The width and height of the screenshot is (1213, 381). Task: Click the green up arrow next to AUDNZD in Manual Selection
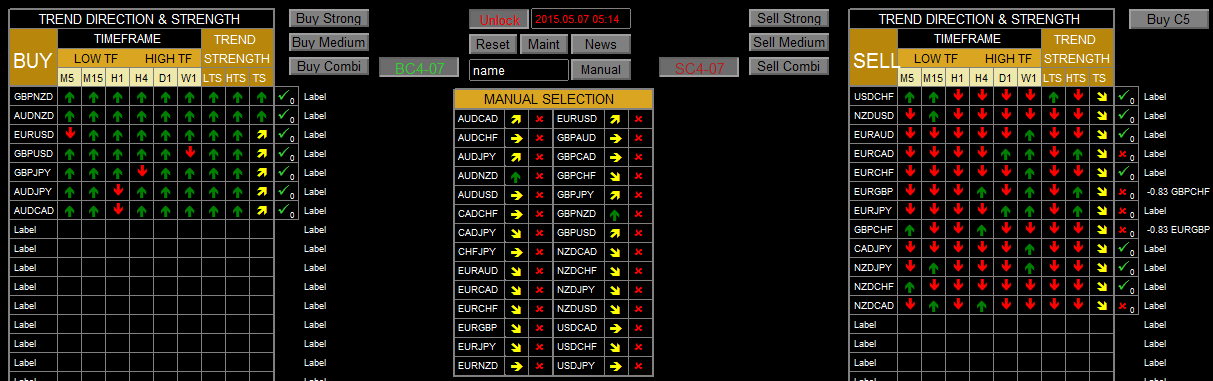(x=516, y=176)
